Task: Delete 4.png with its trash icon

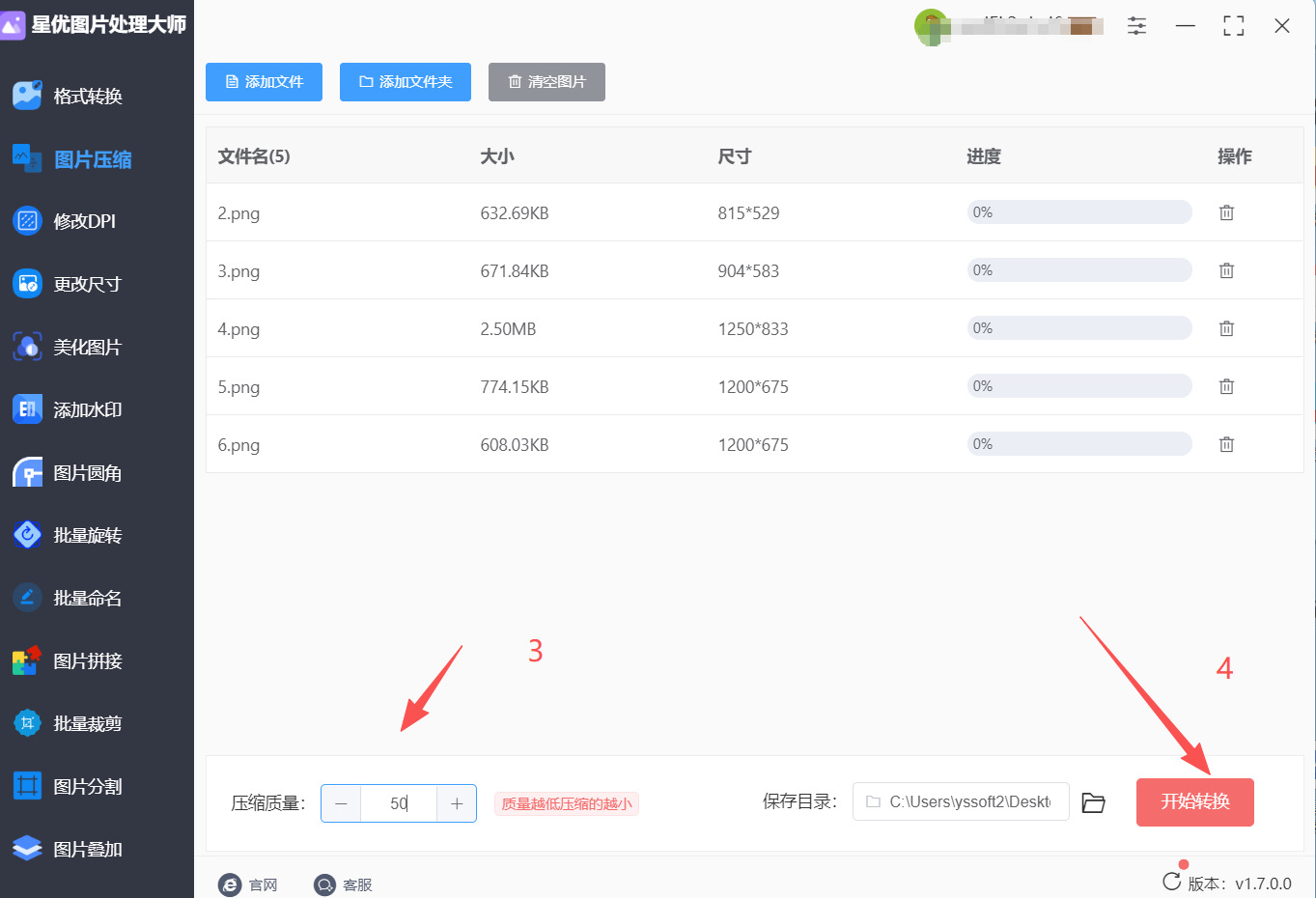Action: (x=1226, y=328)
